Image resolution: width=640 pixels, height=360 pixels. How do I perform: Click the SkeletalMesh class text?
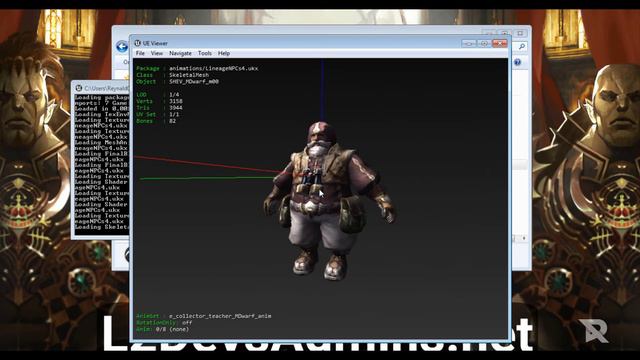tap(189, 75)
